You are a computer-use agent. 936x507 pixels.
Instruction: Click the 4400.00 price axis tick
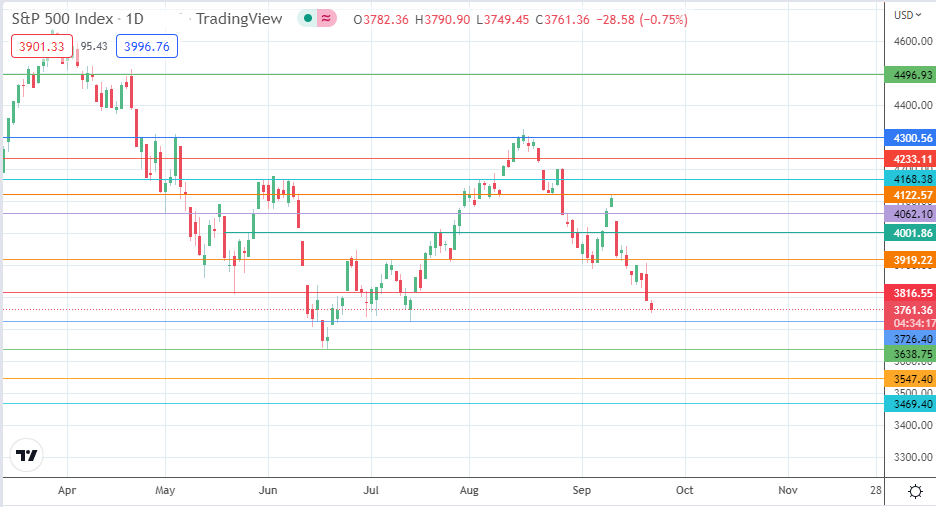pyautogui.click(x=913, y=105)
